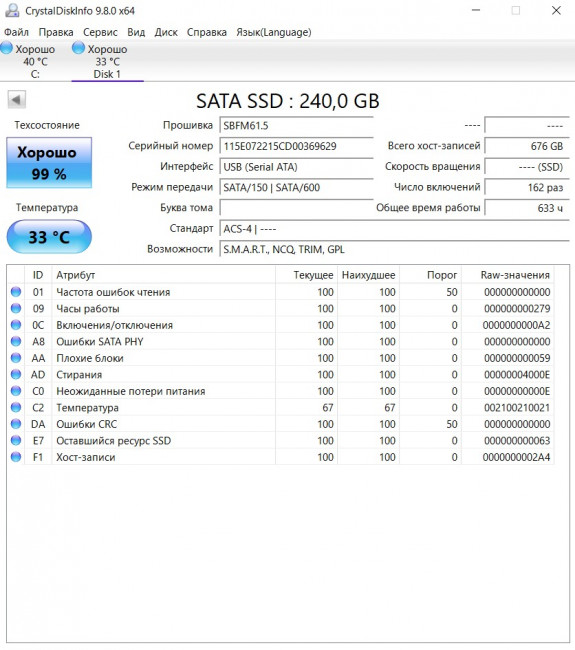Open the Справка menu
The width and height of the screenshot is (575, 650).
pyautogui.click(x=206, y=32)
